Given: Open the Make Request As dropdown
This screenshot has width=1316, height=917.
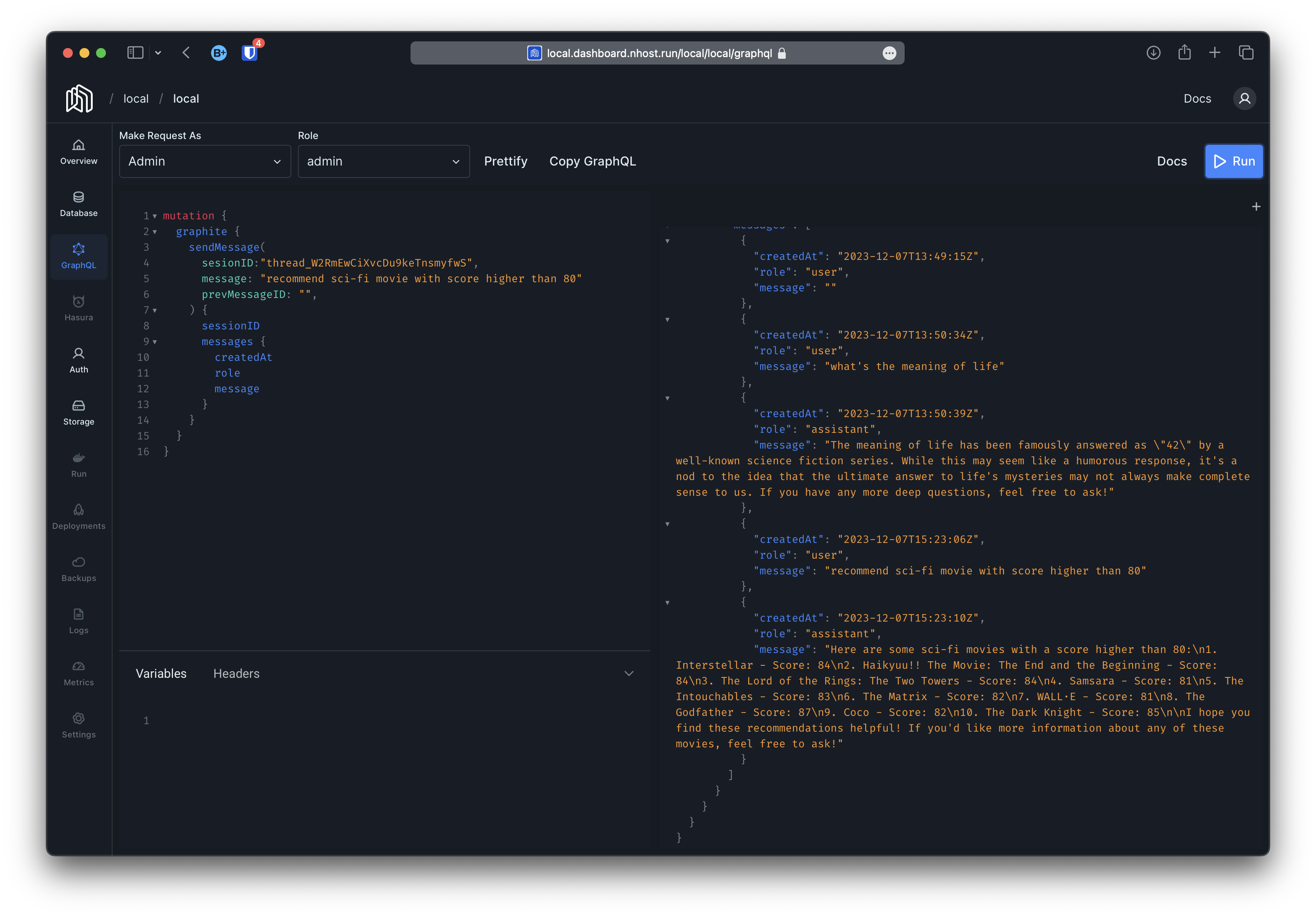Looking at the screenshot, I should [x=204, y=161].
